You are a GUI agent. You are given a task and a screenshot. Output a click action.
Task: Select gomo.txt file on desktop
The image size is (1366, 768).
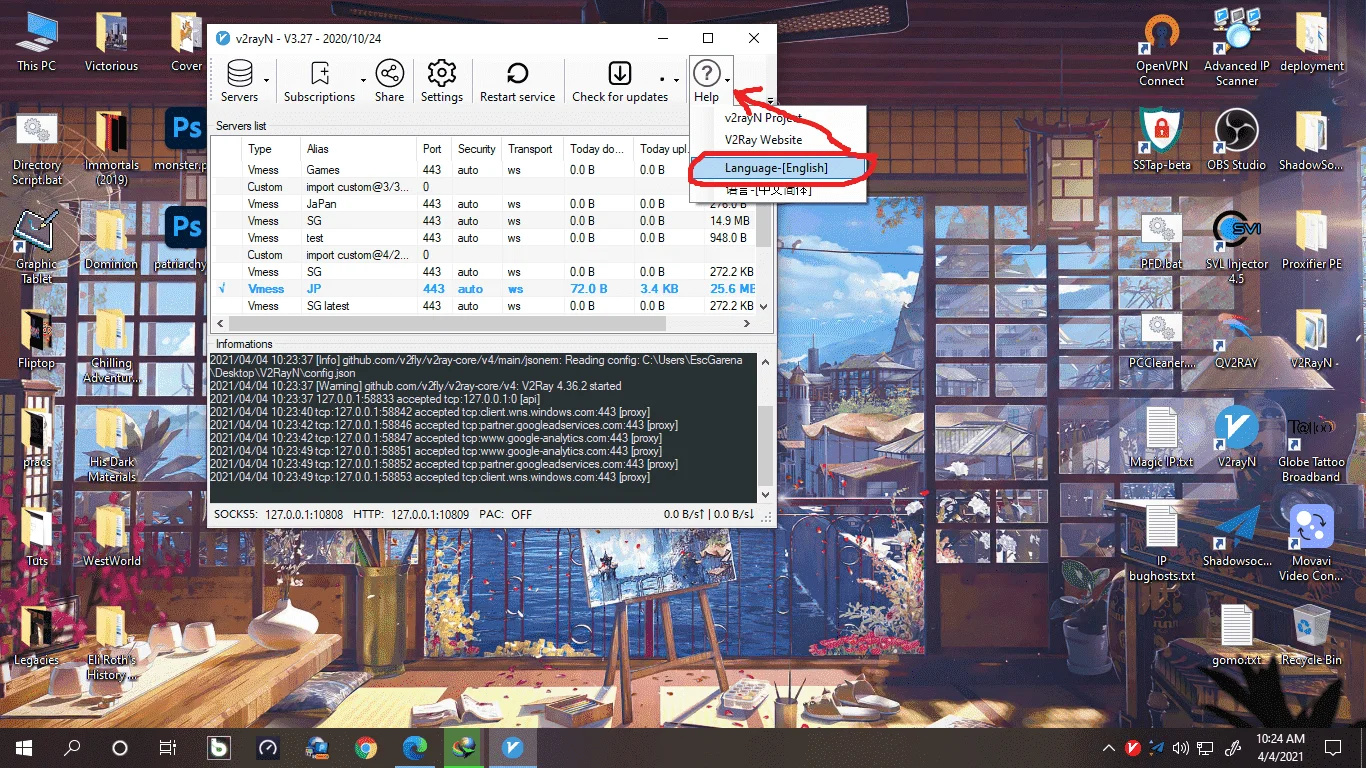pyautogui.click(x=1237, y=636)
